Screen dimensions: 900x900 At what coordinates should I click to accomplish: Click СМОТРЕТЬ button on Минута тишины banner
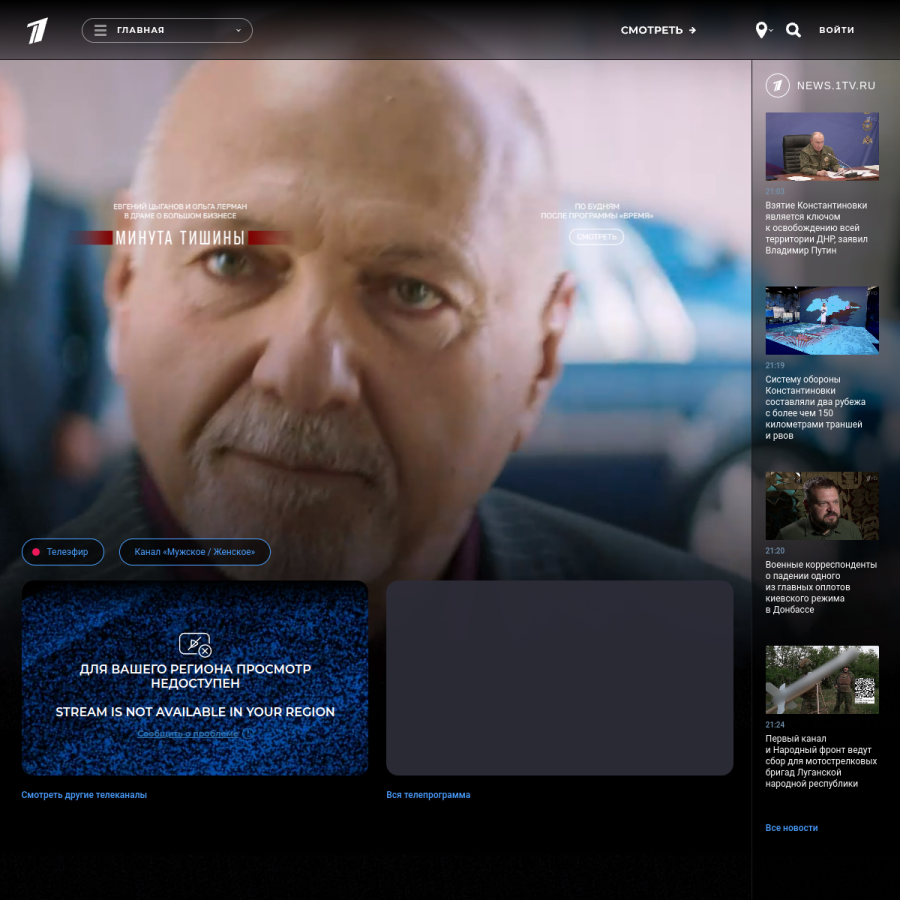click(596, 236)
